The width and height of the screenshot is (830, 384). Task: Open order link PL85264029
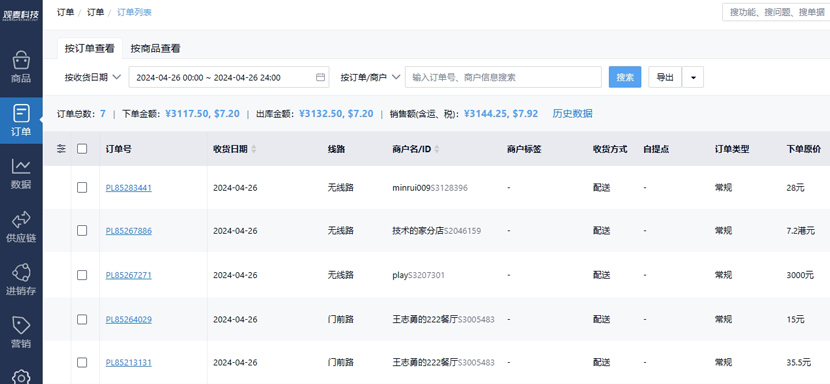tap(129, 319)
